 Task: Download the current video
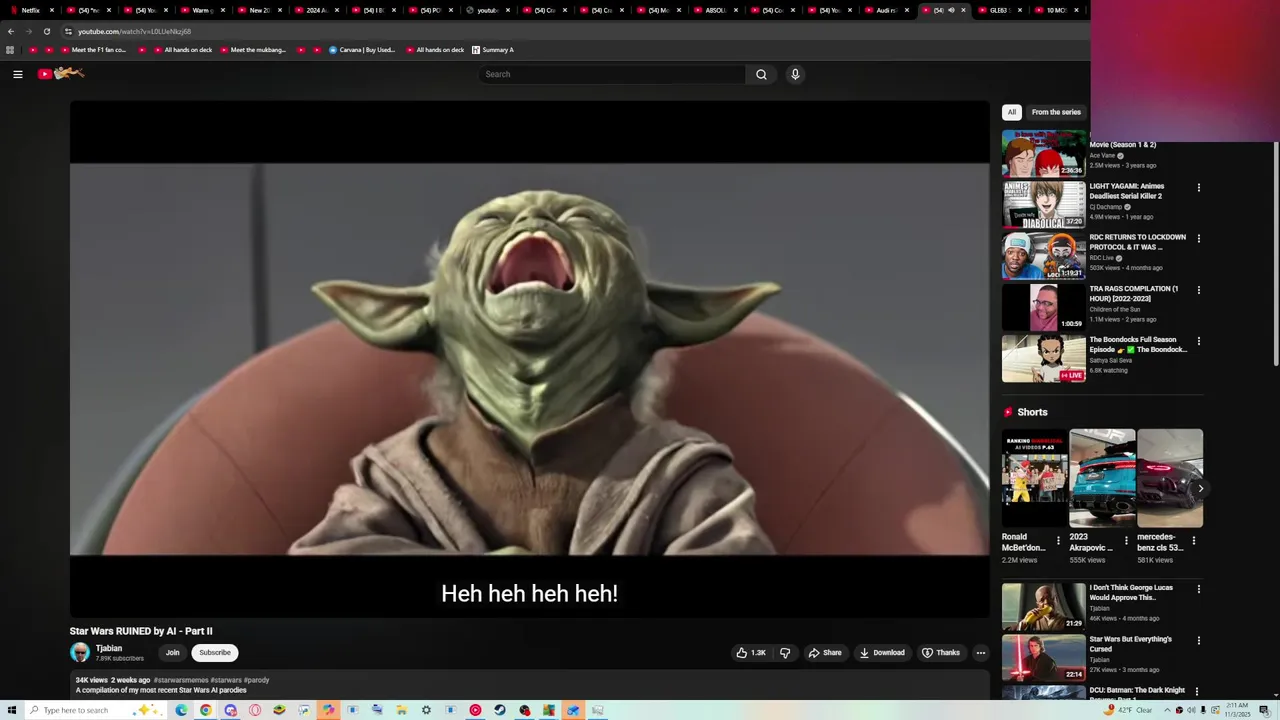click(x=882, y=653)
